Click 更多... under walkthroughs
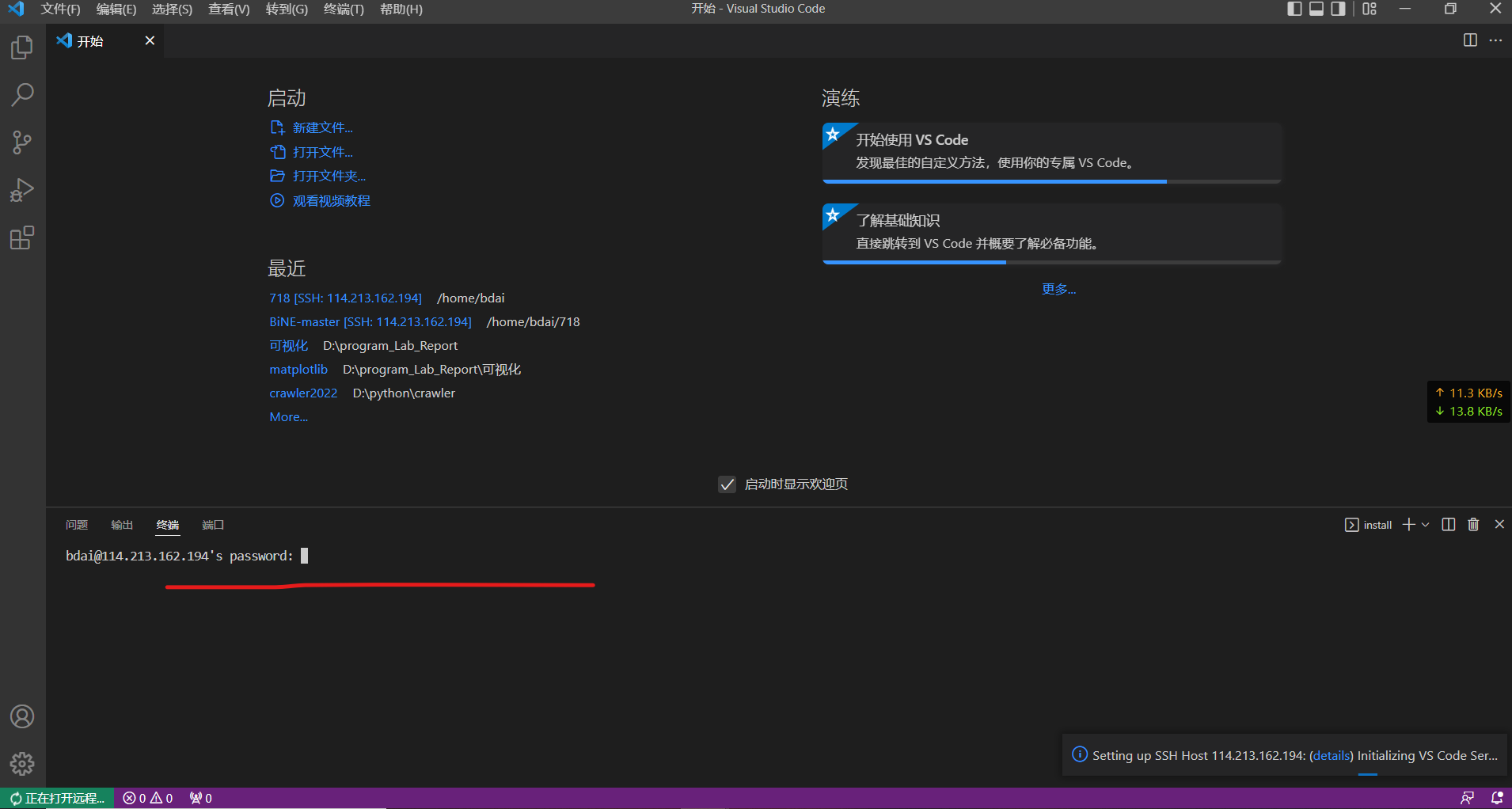This screenshot has height=809, width=1512. point(1058,289)
